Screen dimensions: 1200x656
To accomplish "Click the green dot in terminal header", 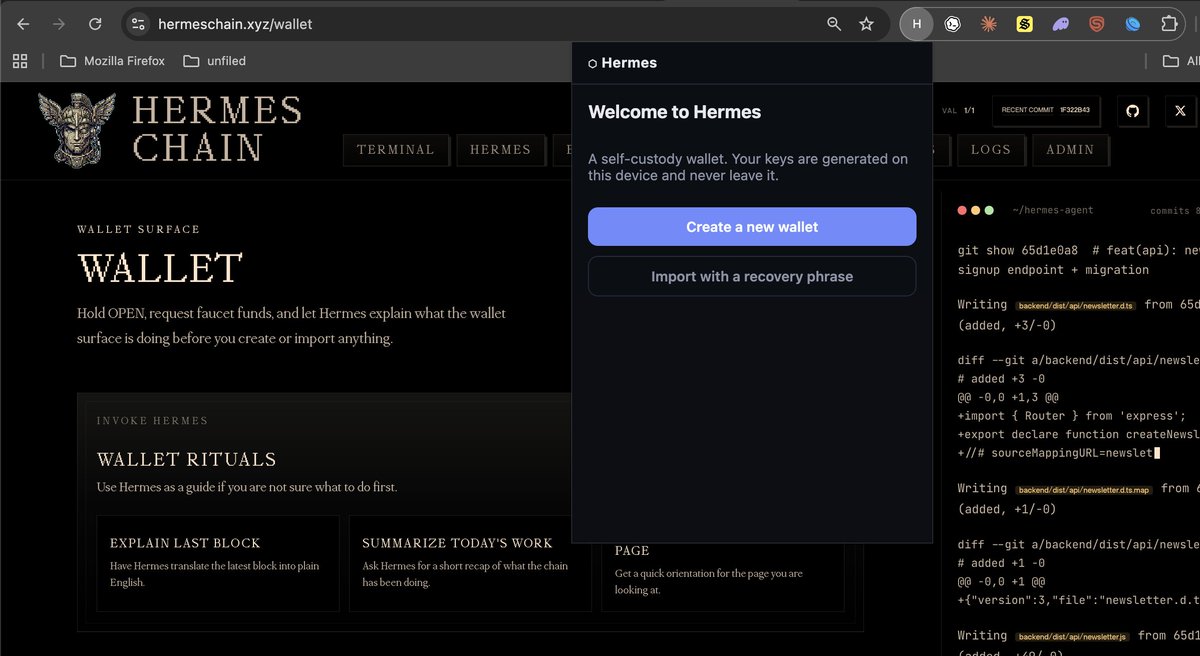I will click(x=989, y=211).
